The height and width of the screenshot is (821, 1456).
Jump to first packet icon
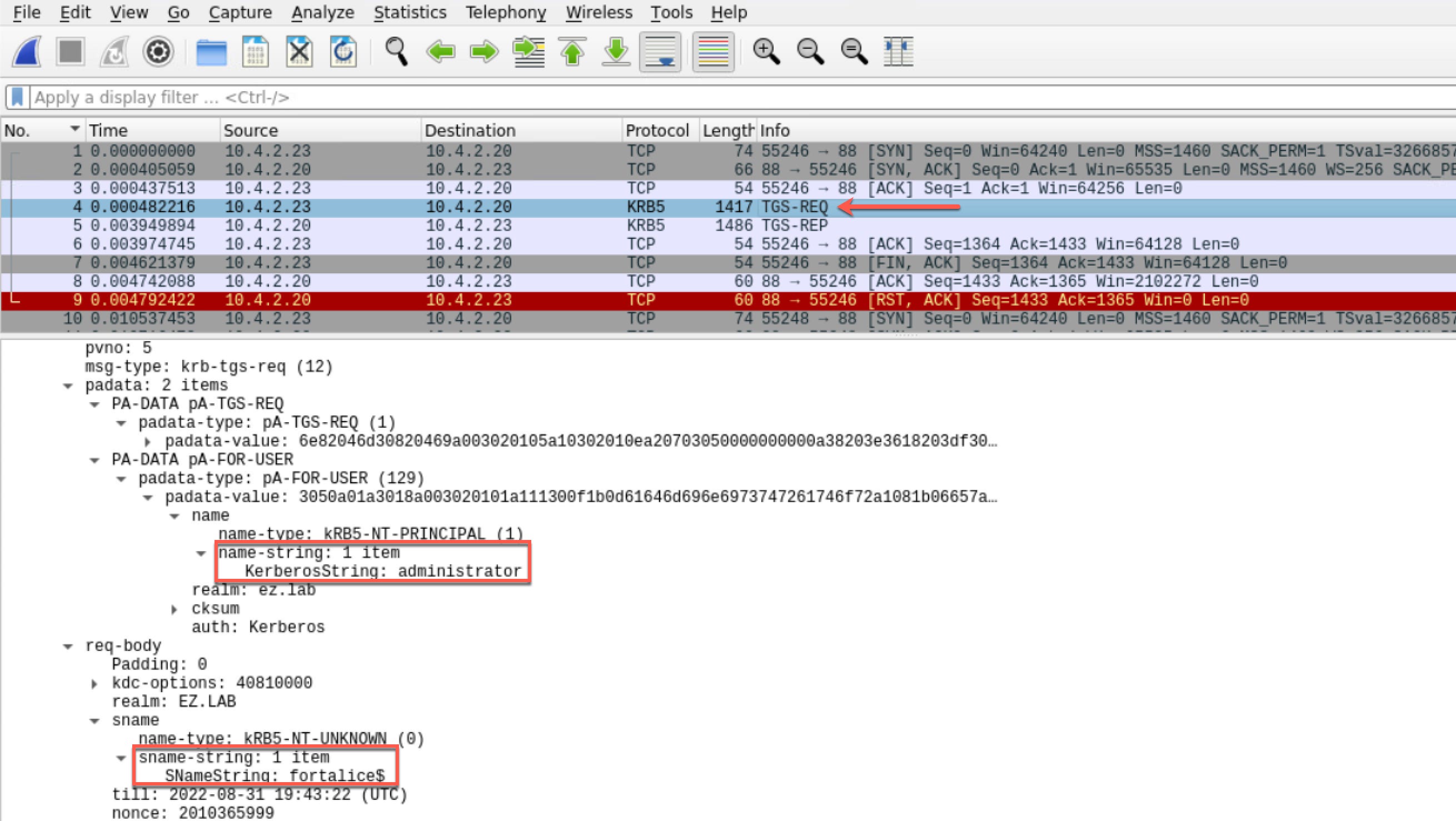click(572, 52)
